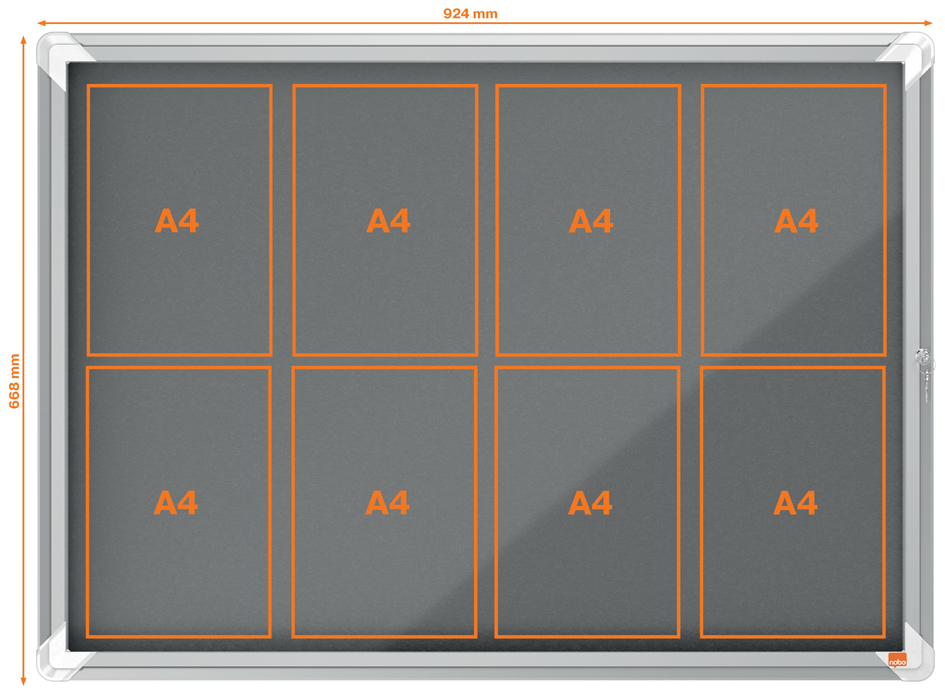This screenshot has height=693, width=945.
Task: Select the second A4 sheet in the top row
Action: [x=385, y=220]
